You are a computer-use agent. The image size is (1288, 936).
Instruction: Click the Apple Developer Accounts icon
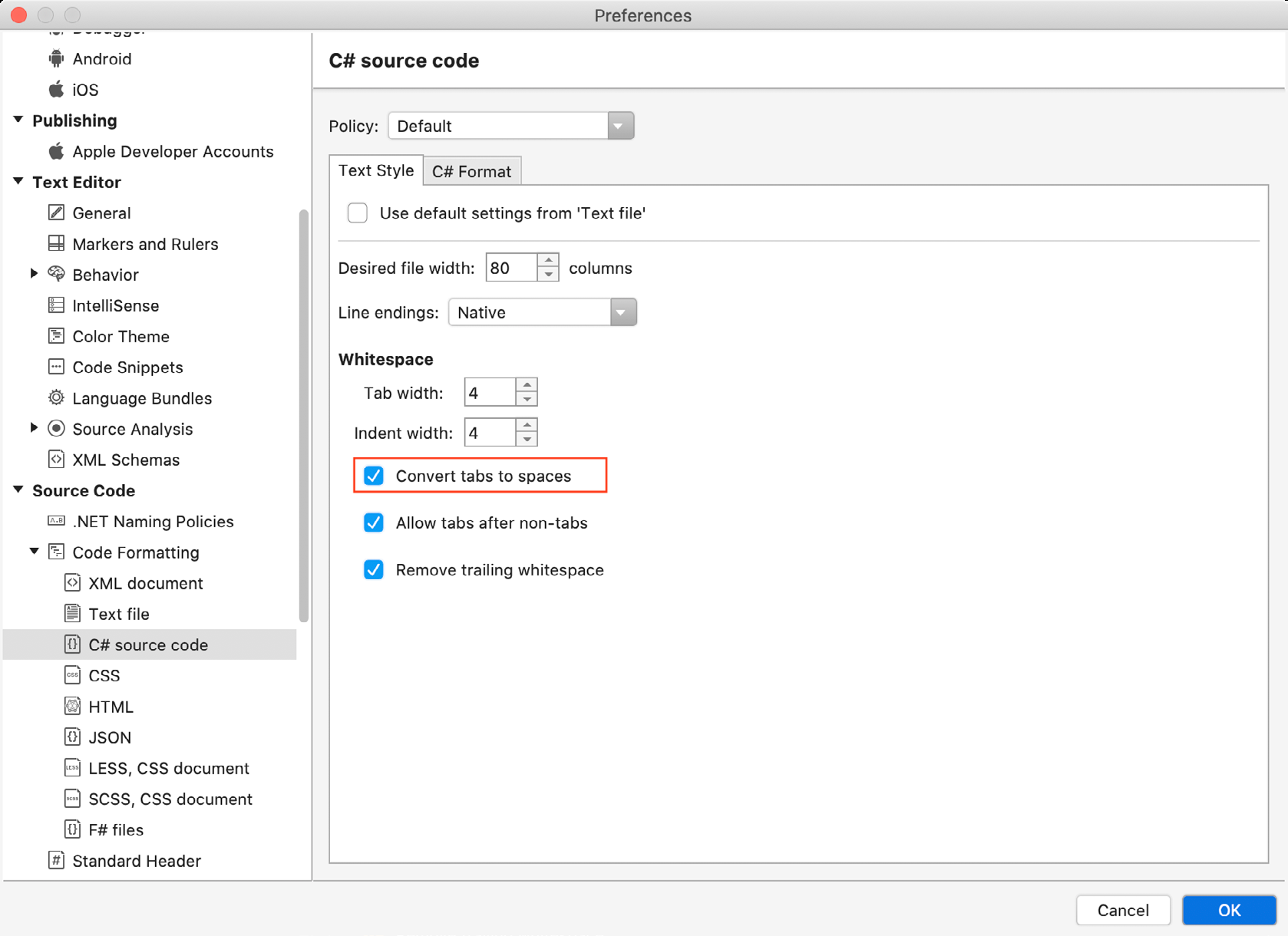click(56, 151)
